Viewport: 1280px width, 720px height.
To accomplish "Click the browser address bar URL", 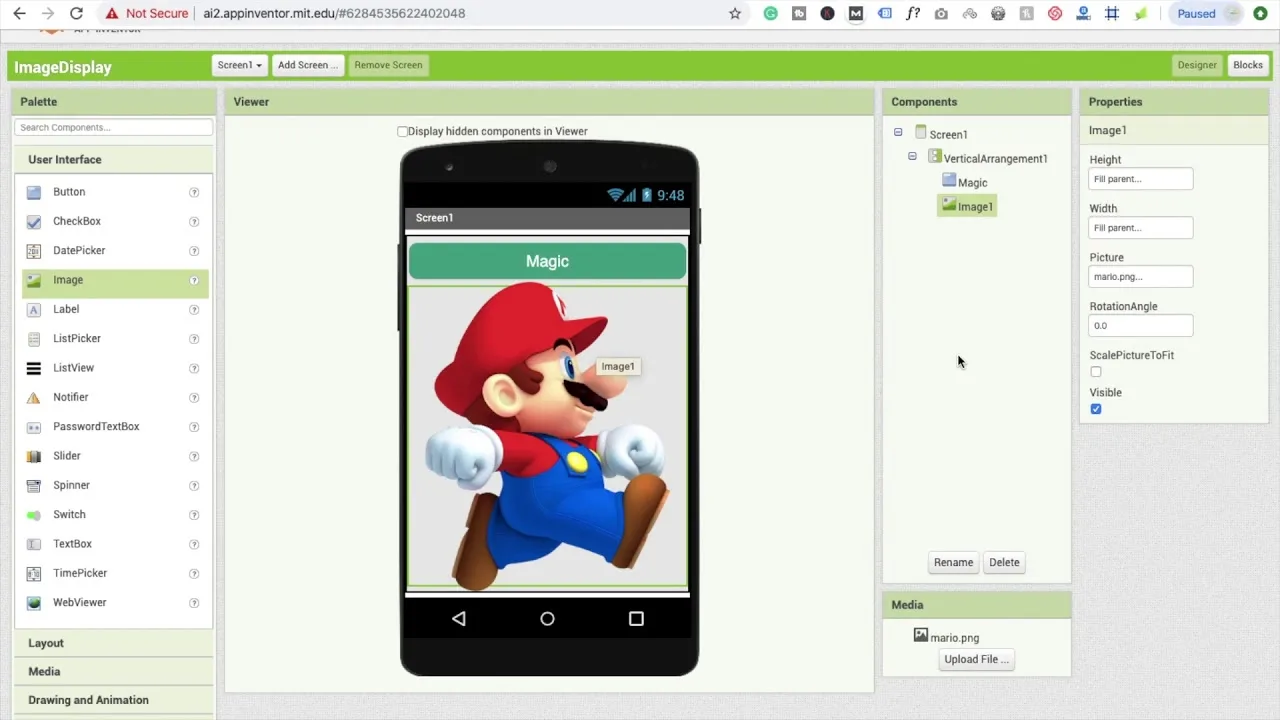I will click(333, 14).
